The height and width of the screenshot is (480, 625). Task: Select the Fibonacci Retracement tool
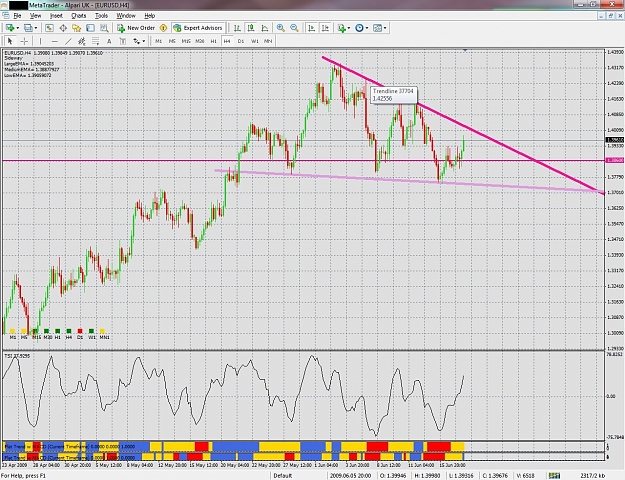tap(96, 41)
